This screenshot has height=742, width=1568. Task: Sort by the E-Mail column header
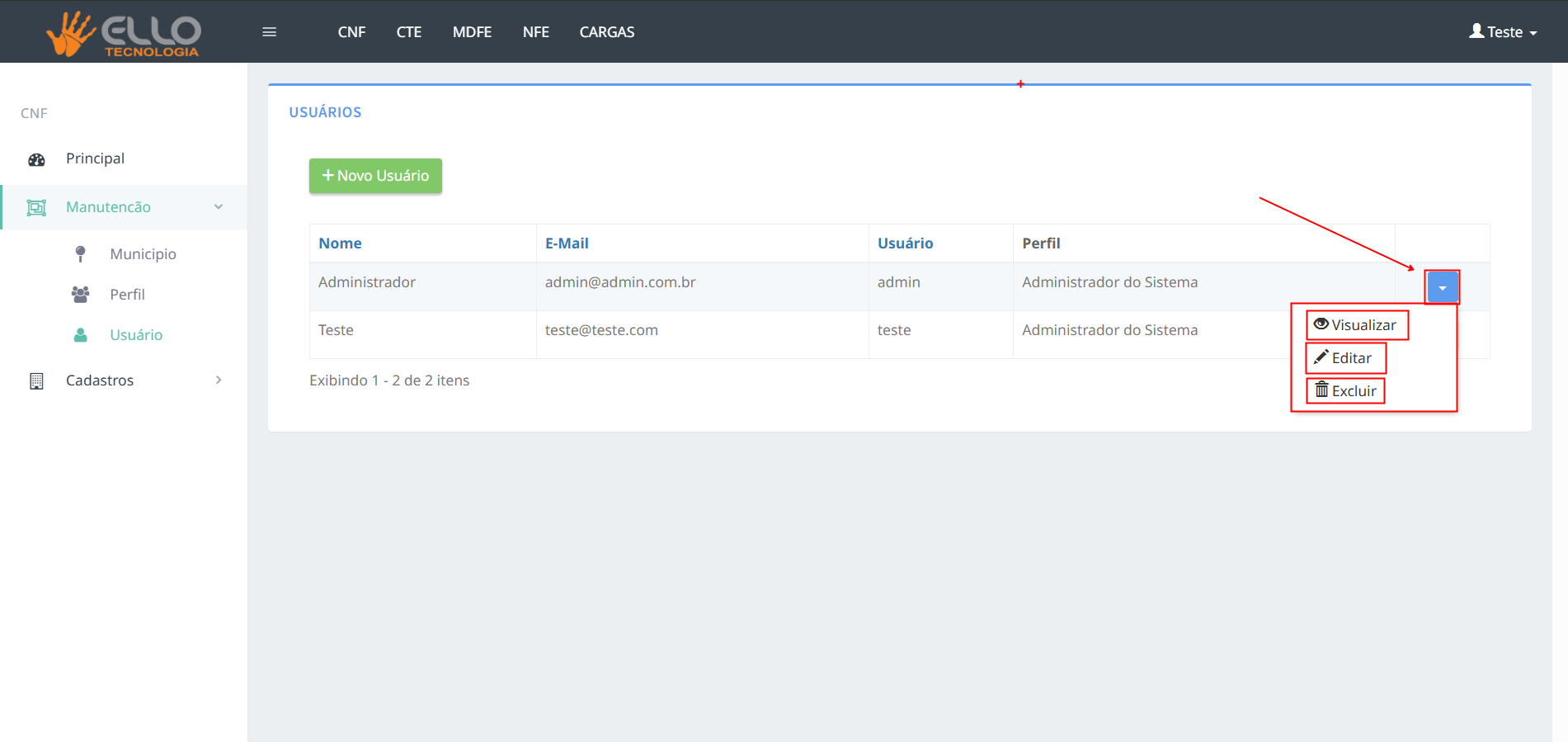coord(567,243)
